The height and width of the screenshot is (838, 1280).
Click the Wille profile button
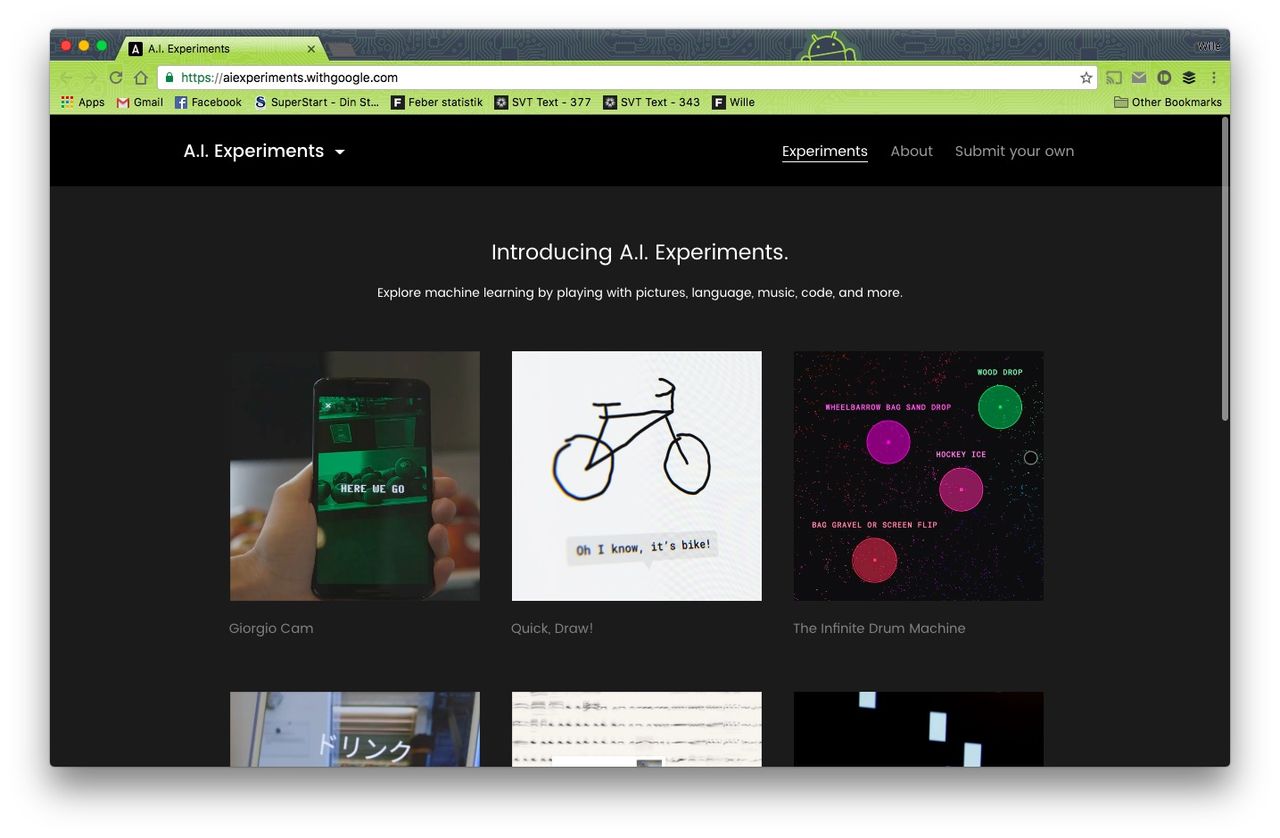(1208, 46)
